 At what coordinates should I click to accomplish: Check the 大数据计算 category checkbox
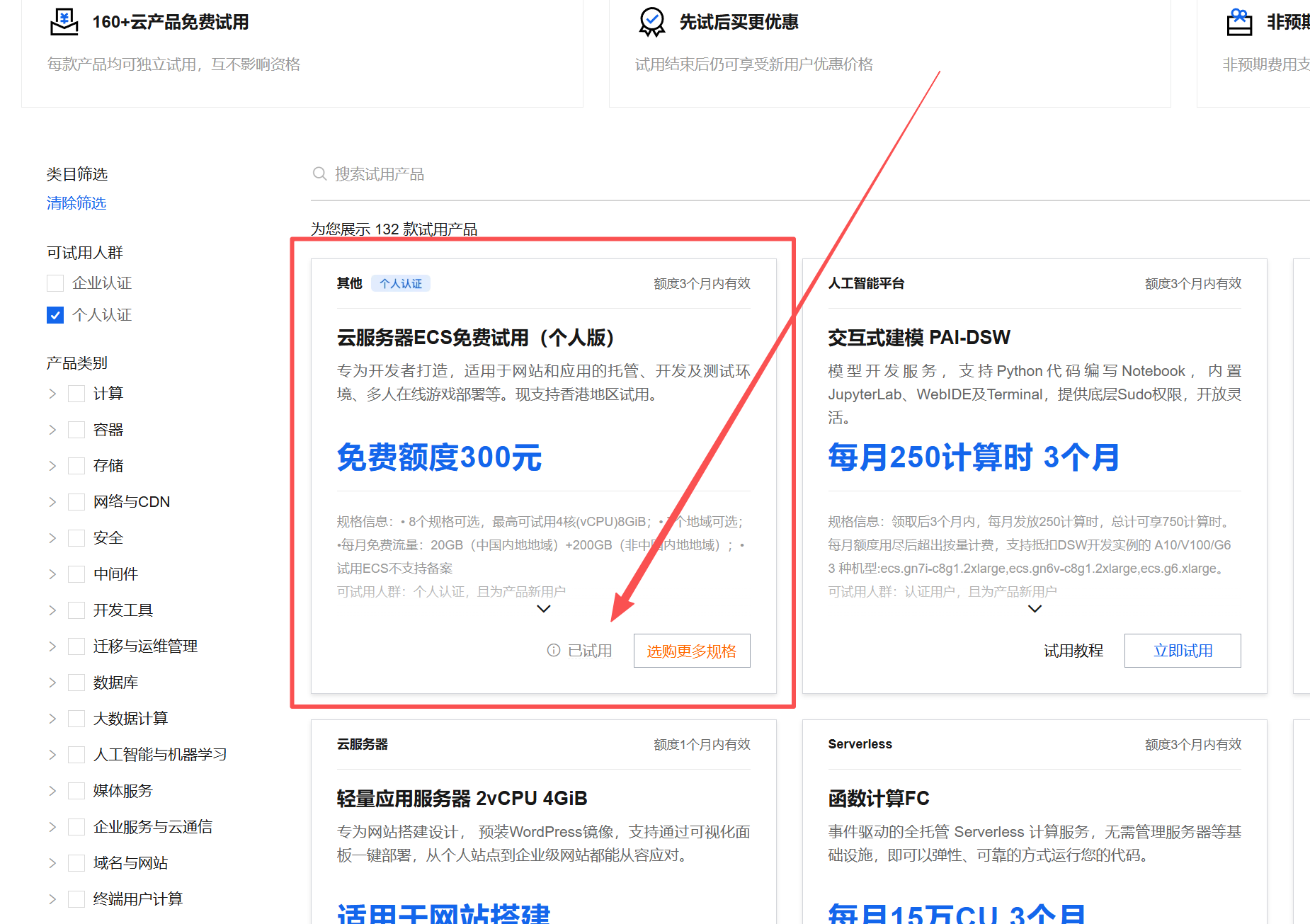[x=76, y=719]
